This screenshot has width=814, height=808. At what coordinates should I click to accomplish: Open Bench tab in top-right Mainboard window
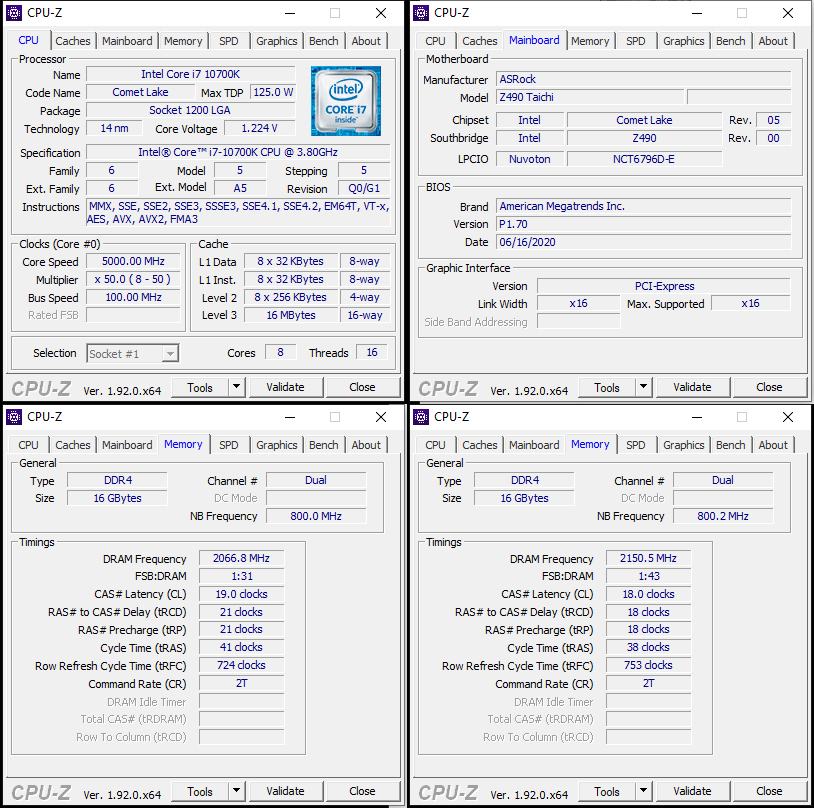(730, 41)
